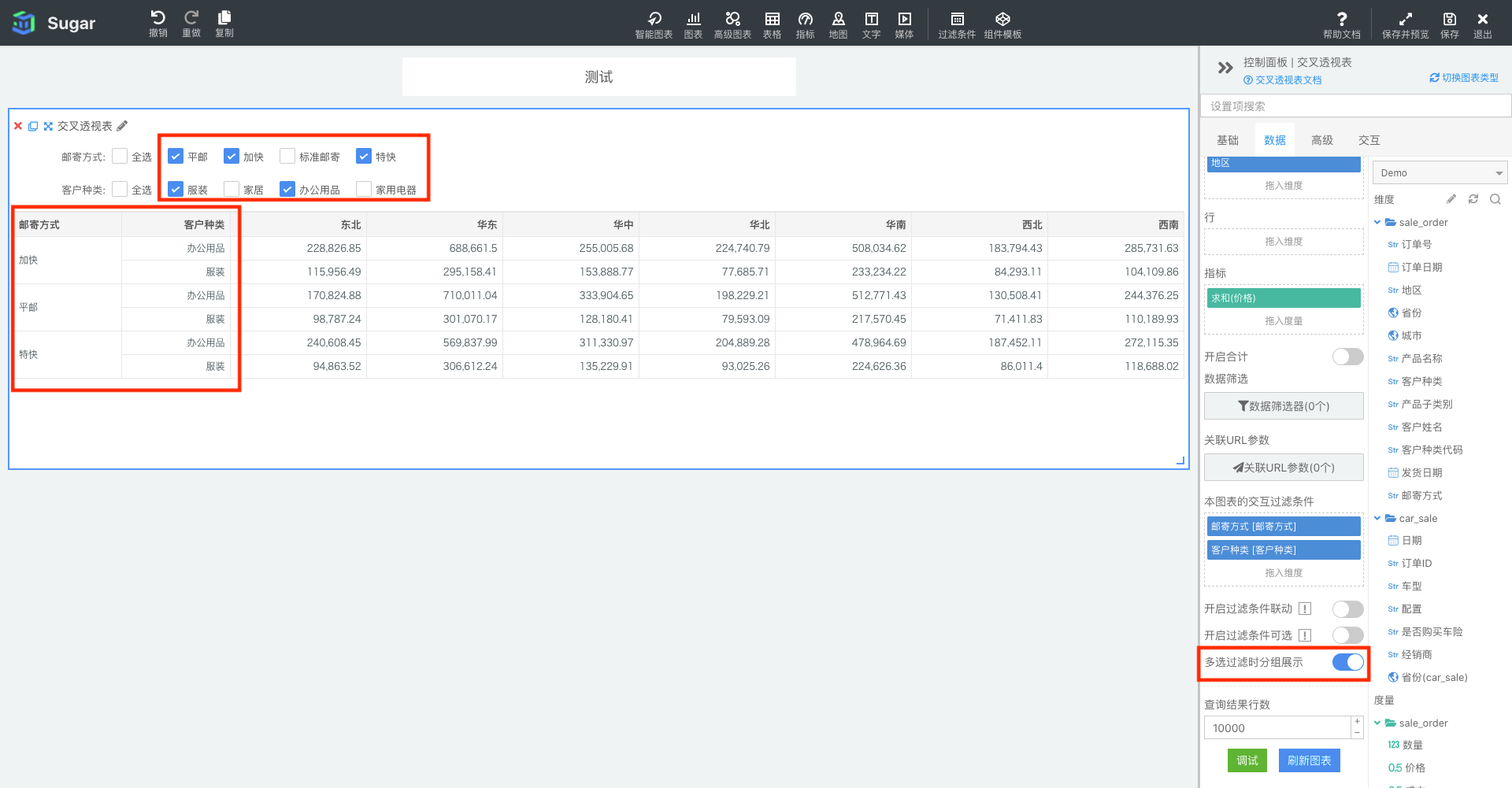
Task: Collapse the control panel with double-arrow
Action: coord(1225,68)
